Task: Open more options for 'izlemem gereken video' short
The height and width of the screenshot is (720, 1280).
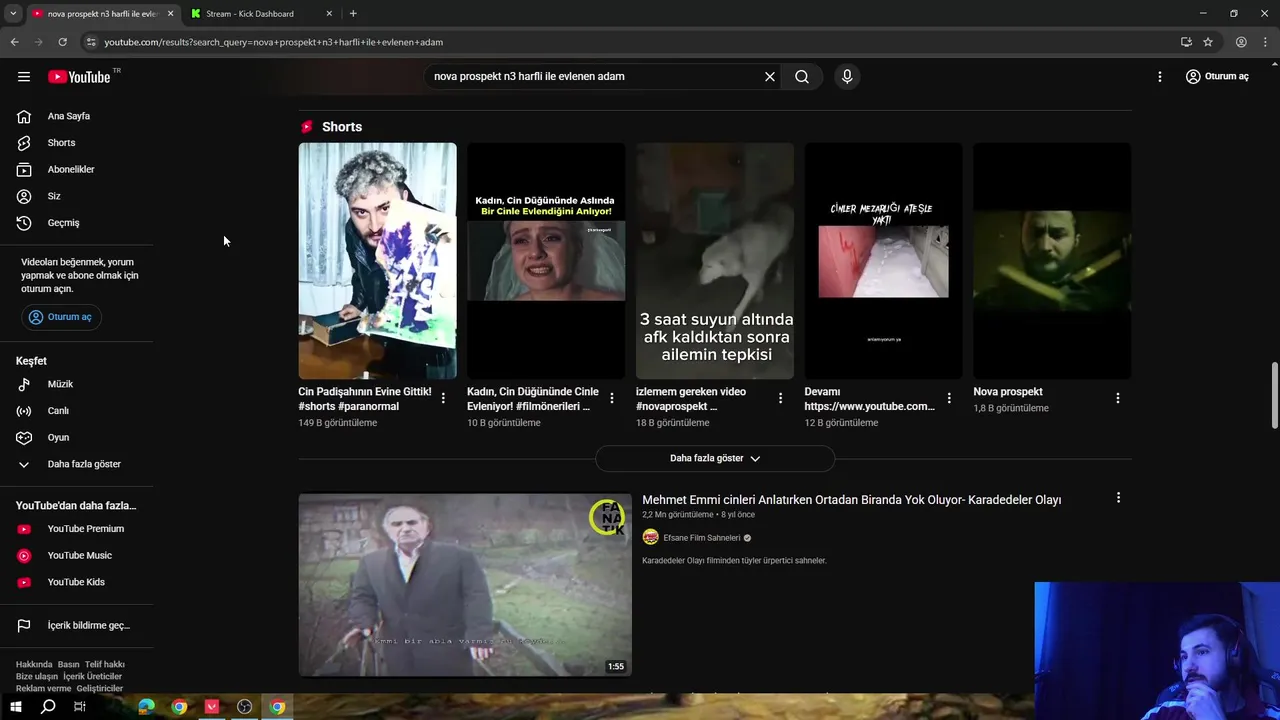Action: pos(780,398)
